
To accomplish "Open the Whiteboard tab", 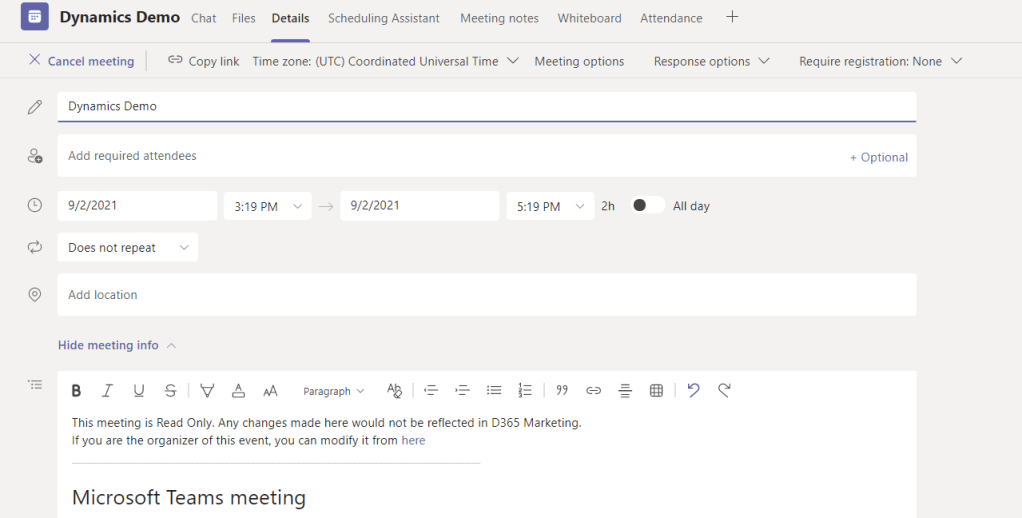I will pos(589,18).
